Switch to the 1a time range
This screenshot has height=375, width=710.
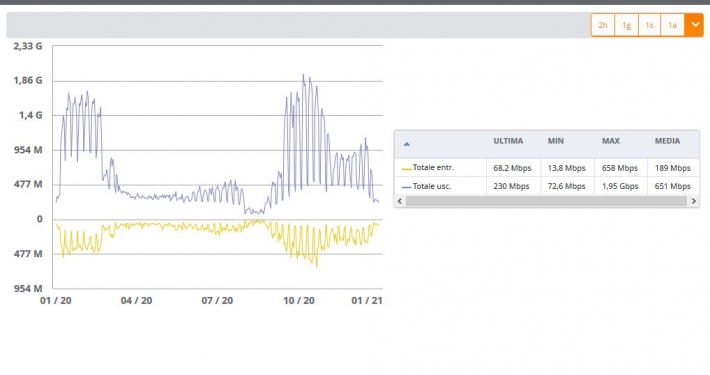point(672,25)
